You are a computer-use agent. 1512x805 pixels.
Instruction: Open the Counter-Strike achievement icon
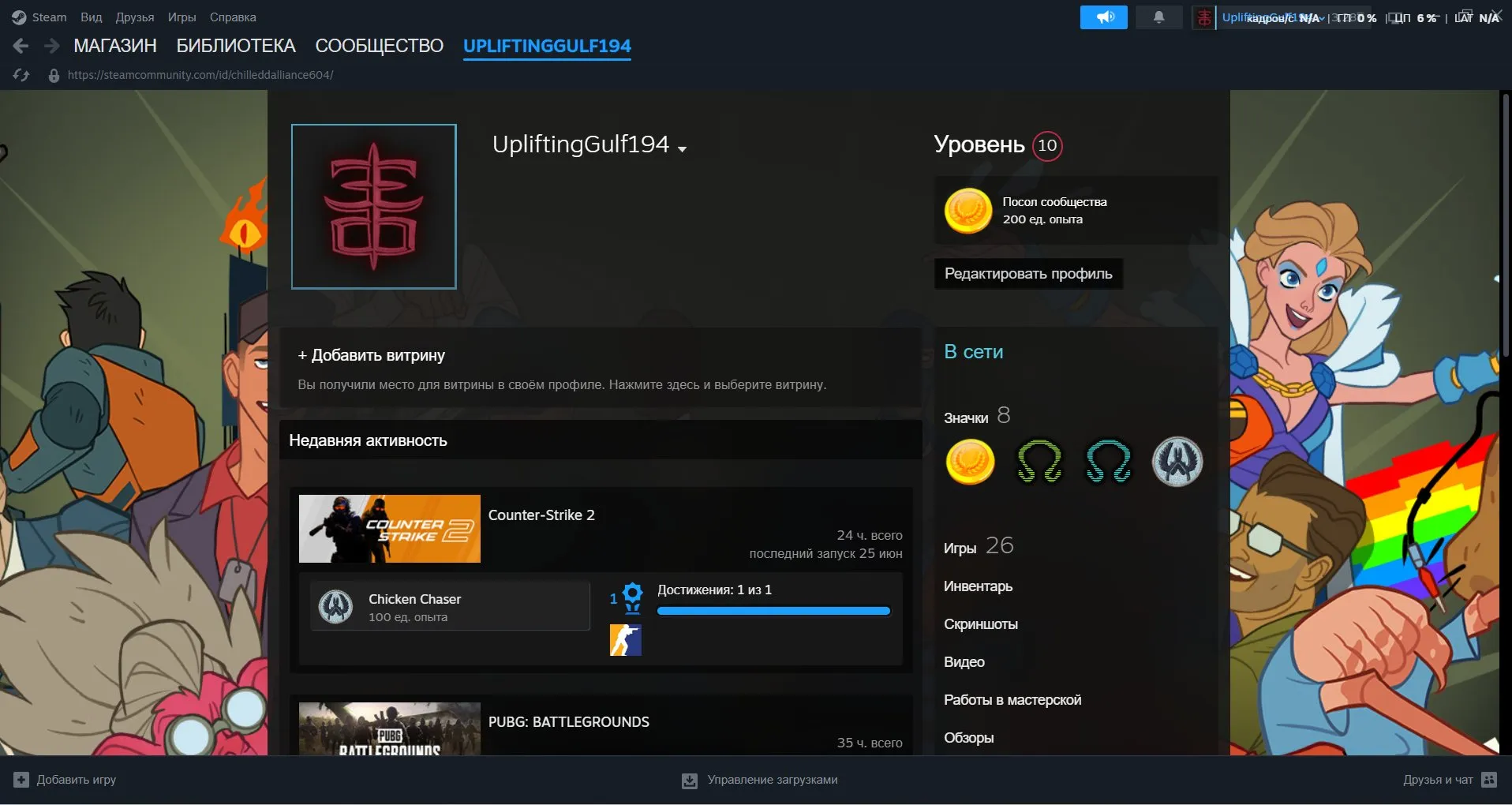(x=625, y=640)
